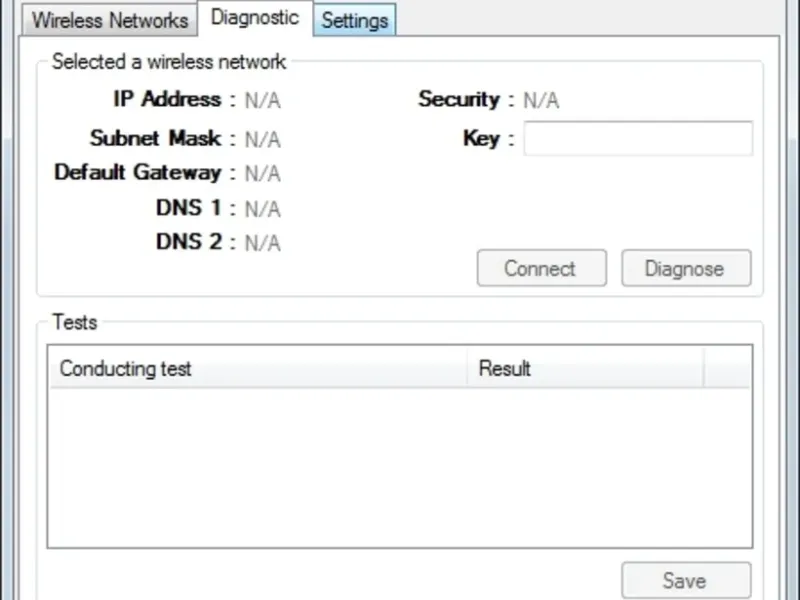800x600 pixels.
Task: Switch to the Wireless Networks tab
Action: [x=110, y=20]
